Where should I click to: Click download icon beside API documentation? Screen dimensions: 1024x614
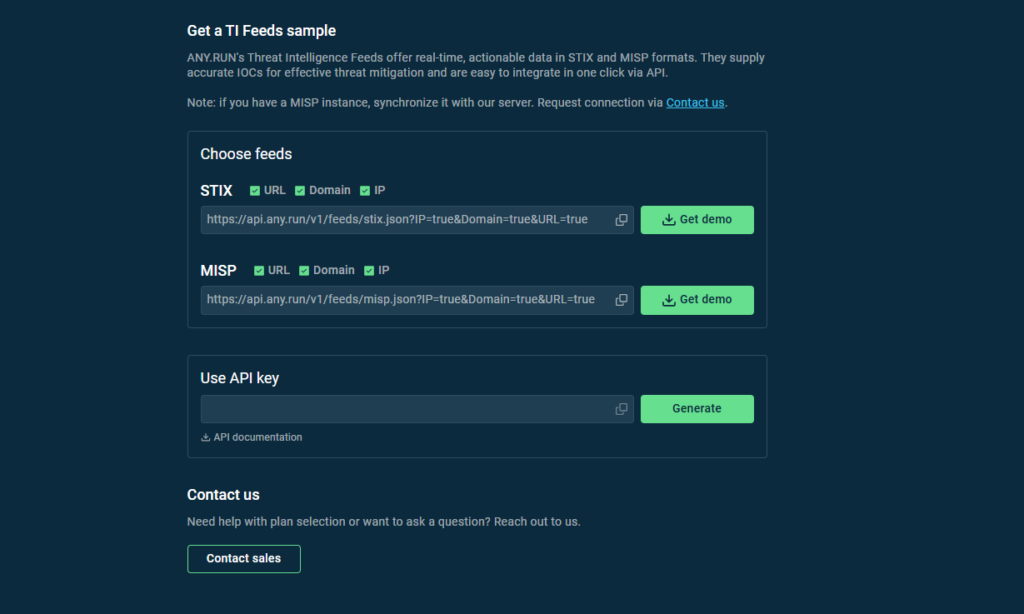pos(206,438)
